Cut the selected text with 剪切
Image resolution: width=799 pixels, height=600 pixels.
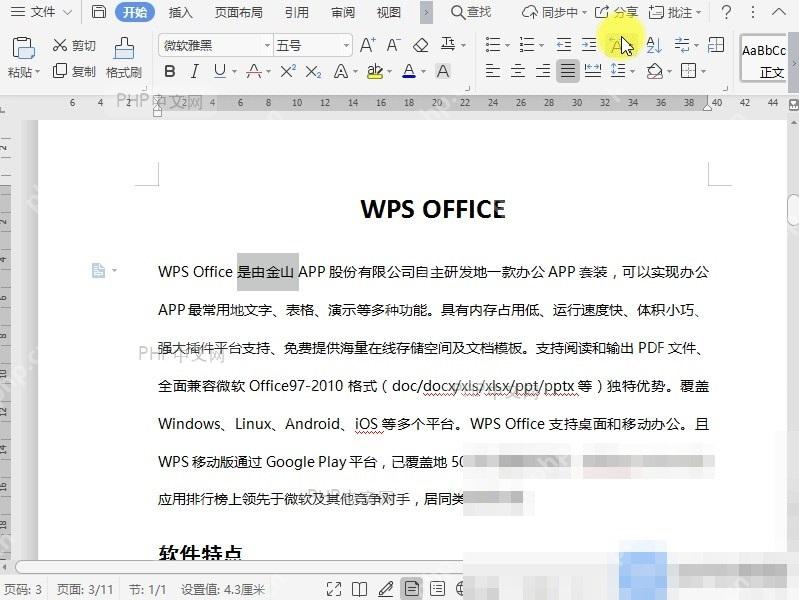pos(74,45)
